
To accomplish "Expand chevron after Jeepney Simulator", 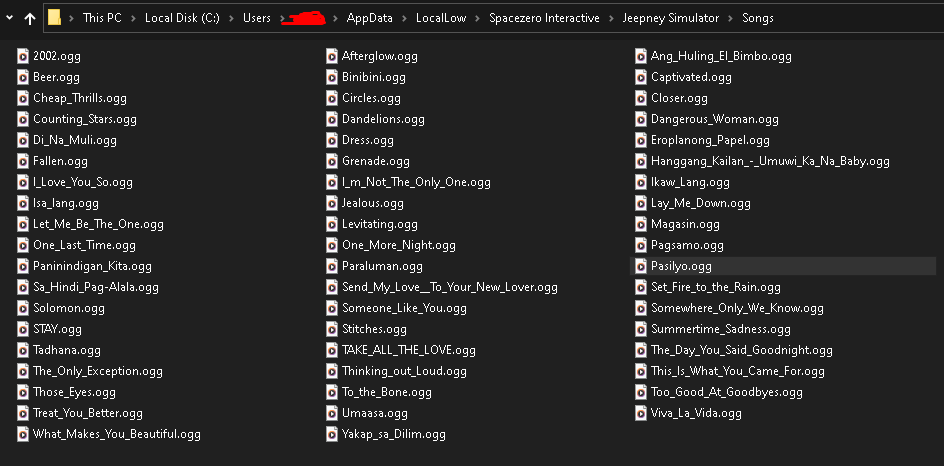I will [731, 19].
